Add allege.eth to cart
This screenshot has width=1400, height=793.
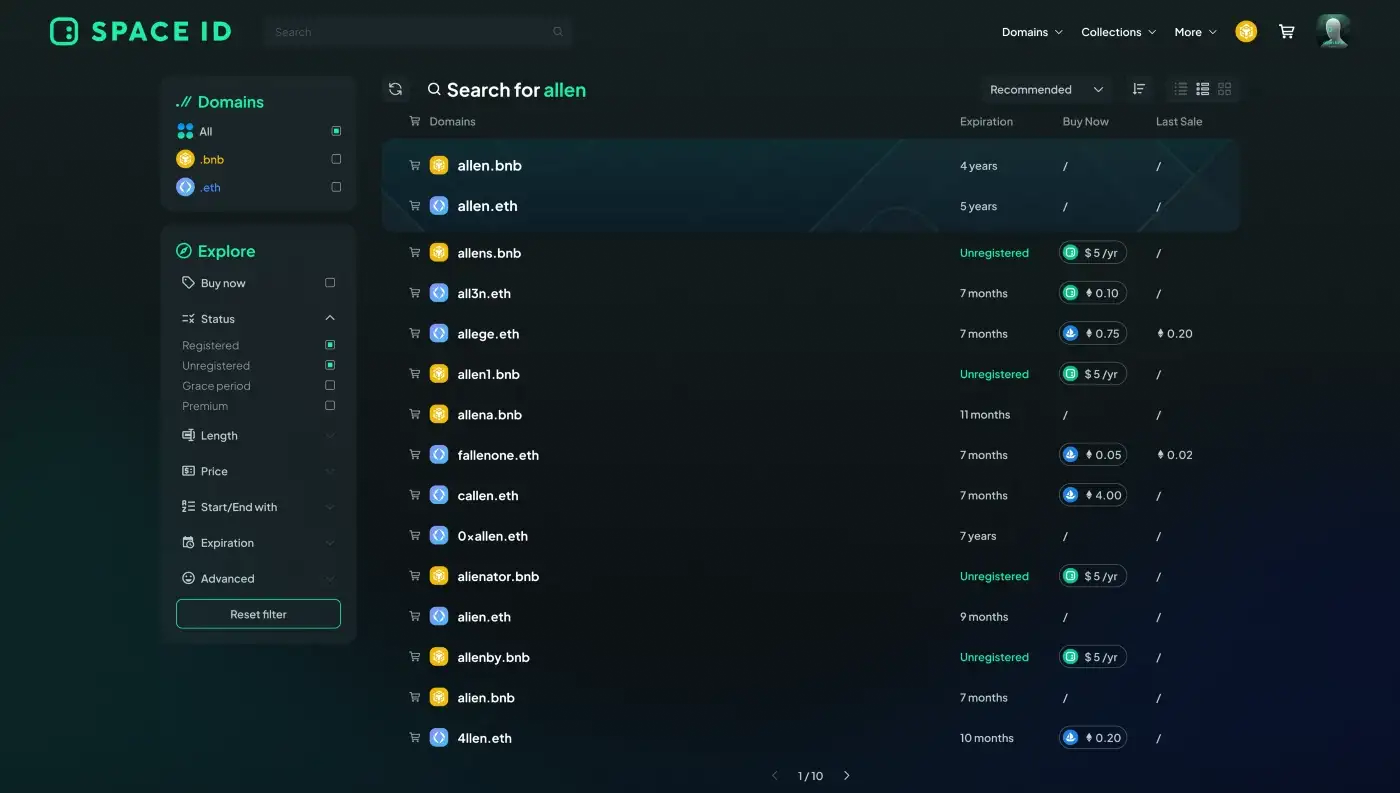[414, 333]
